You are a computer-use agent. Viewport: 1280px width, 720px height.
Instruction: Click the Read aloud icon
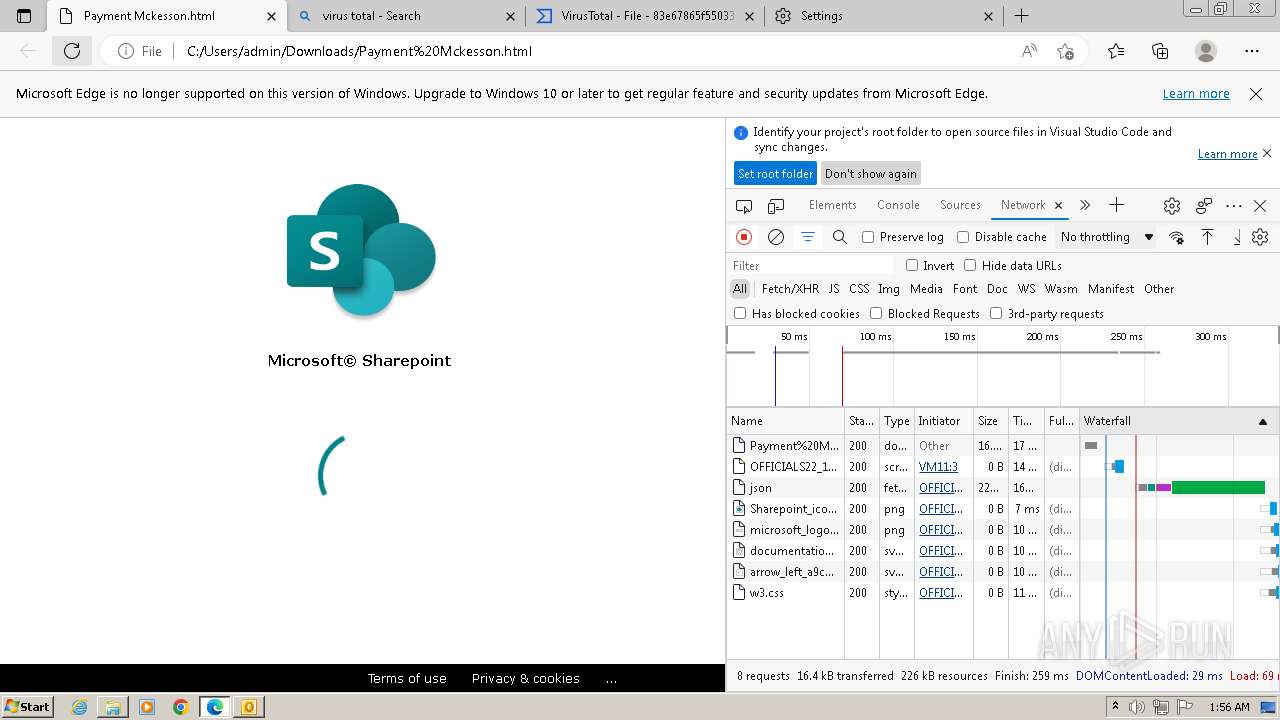tap(1029, 51)
